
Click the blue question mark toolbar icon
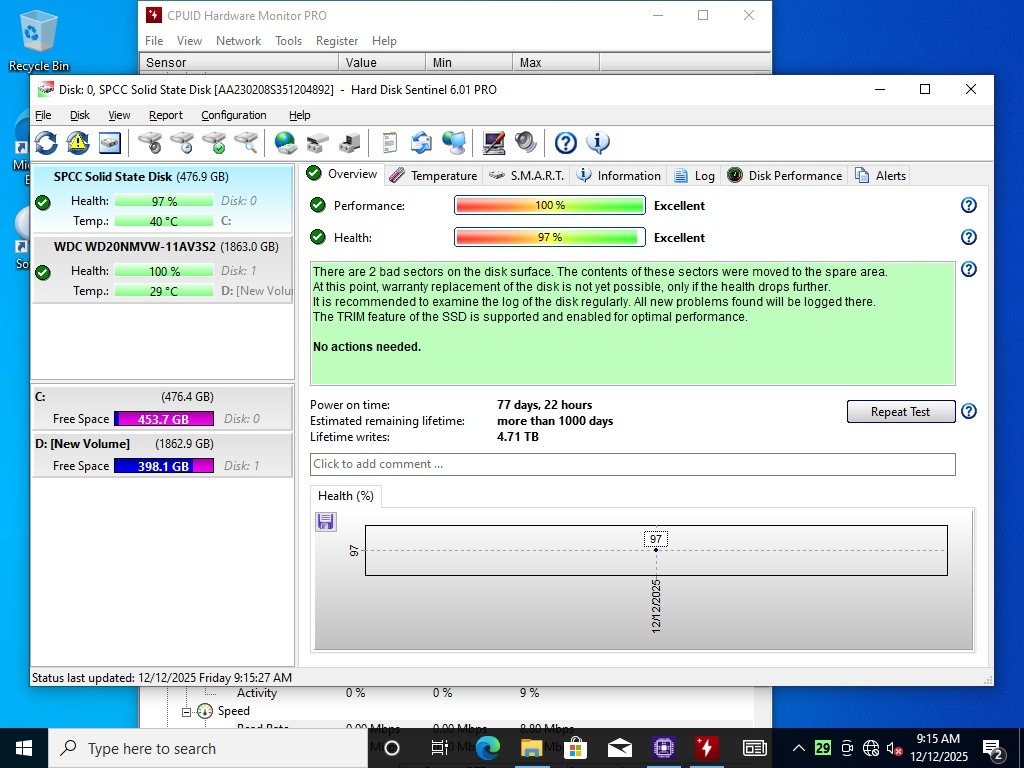point(565,143)
